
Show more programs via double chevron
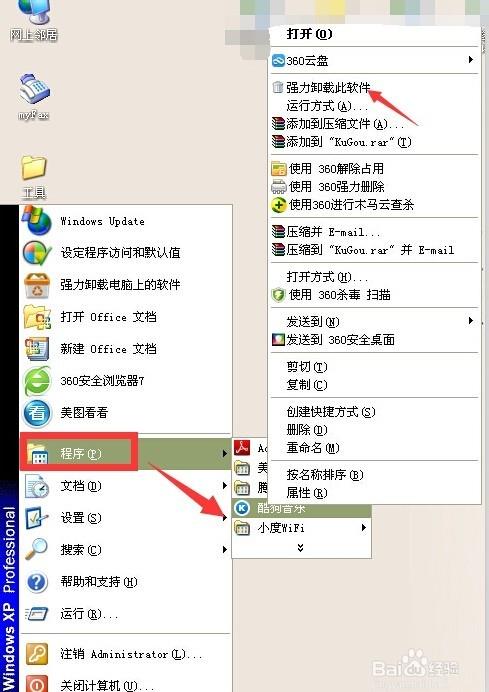click(x=301, y=548)
